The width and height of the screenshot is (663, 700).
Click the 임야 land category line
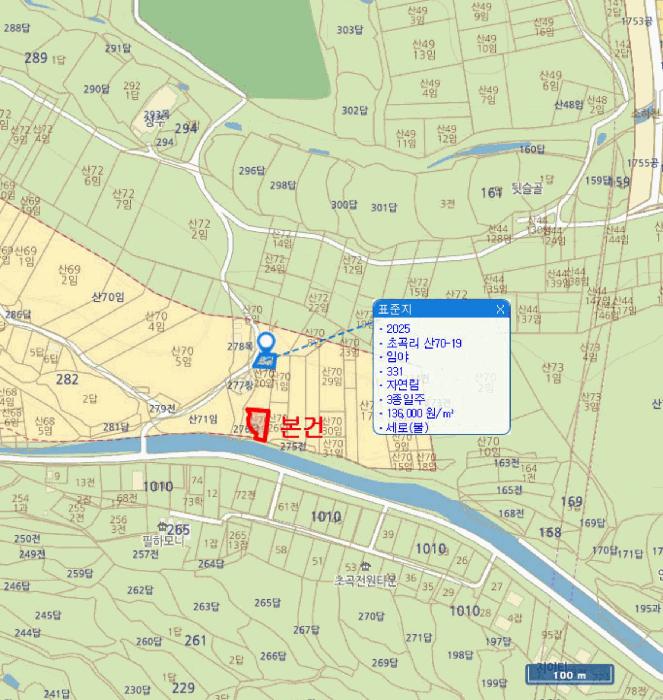pyautogui.click(x=397, y=355)
